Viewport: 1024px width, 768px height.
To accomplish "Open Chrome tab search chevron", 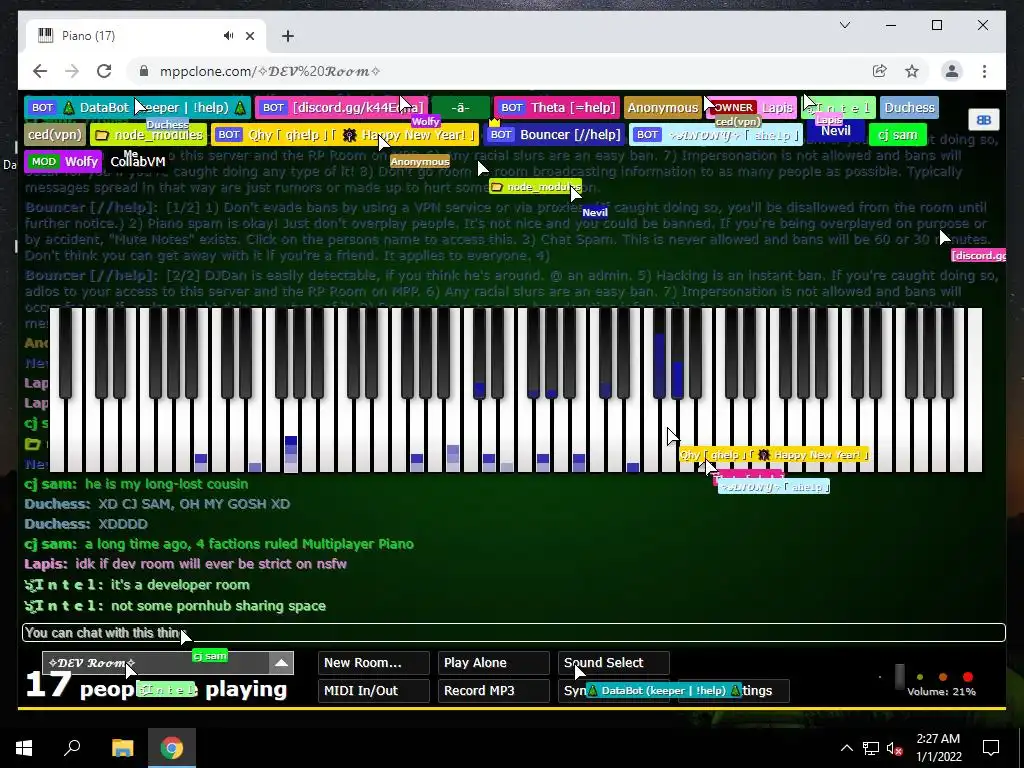I will click(x=844, y=25).
